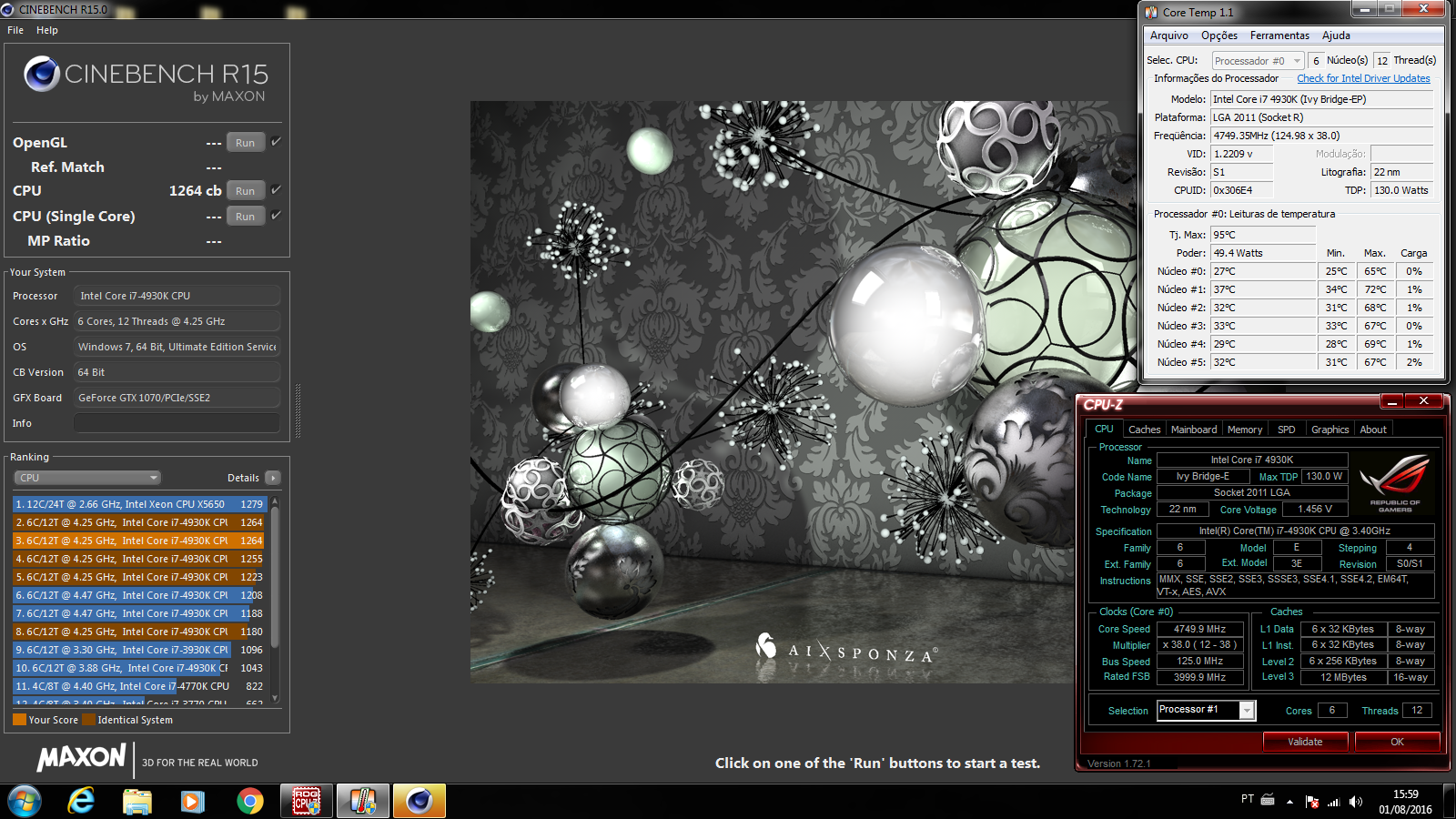Click the Cinebench title bar icon
The image size is (1456, 819).
click(7, 9)
